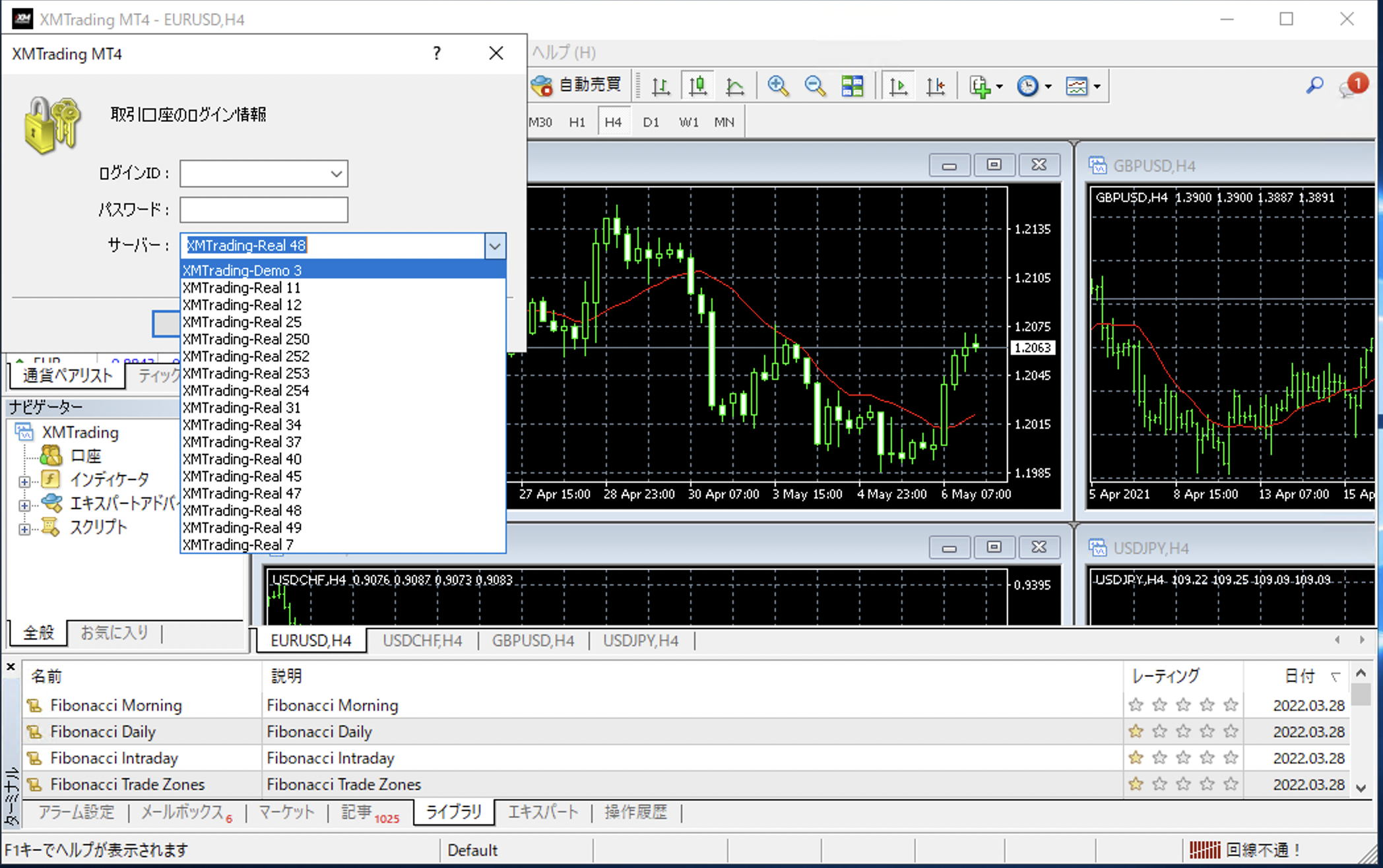Screen dimensions: 1383x868
Task: Toggle the chart shift icon
Action: pyautogui.click(x=936, y=86)
